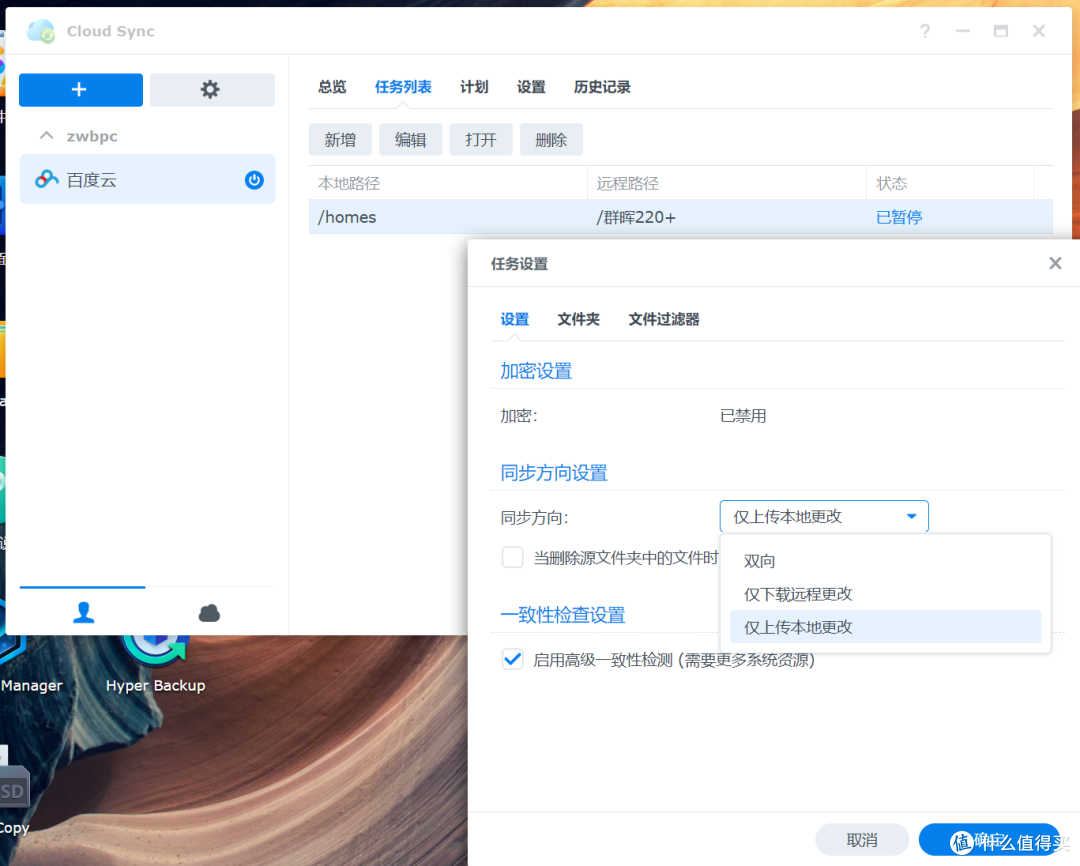
Task: Switch to 文件过滤器 tab
Action: click(664, 319)
